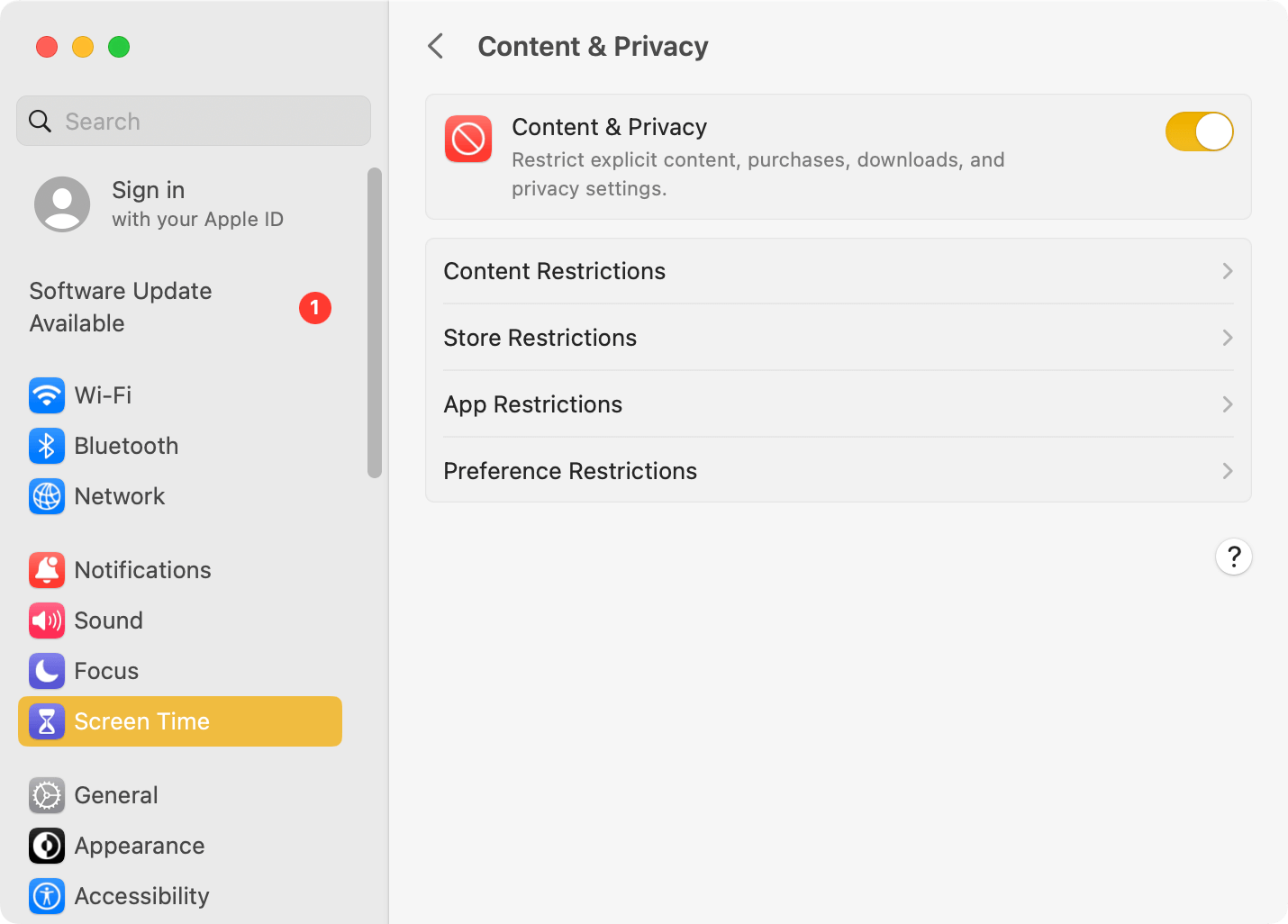Image resolution: width=1288 pixels, height=924 pixels.
Task: Click the Focus moon icon
Action: 47,671
